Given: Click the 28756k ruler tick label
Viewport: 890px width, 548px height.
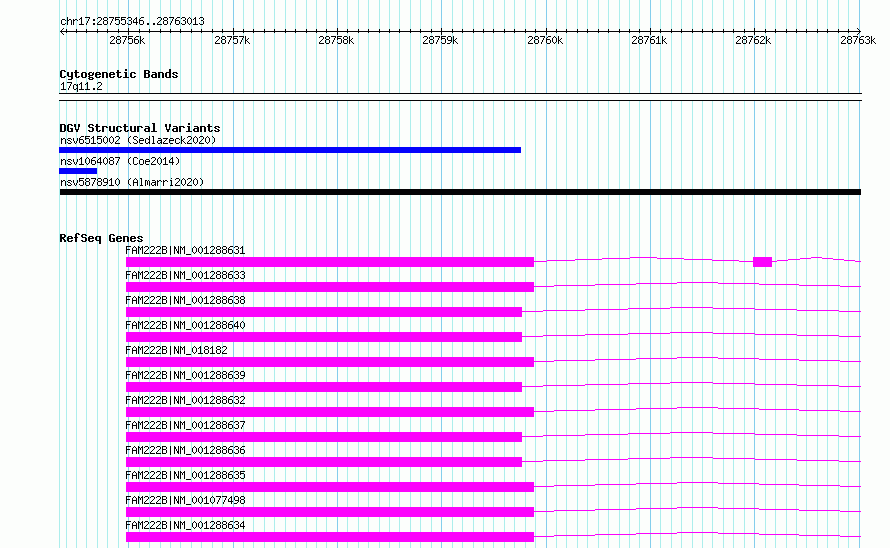Looking at the screenshot, I should point(127,40).
